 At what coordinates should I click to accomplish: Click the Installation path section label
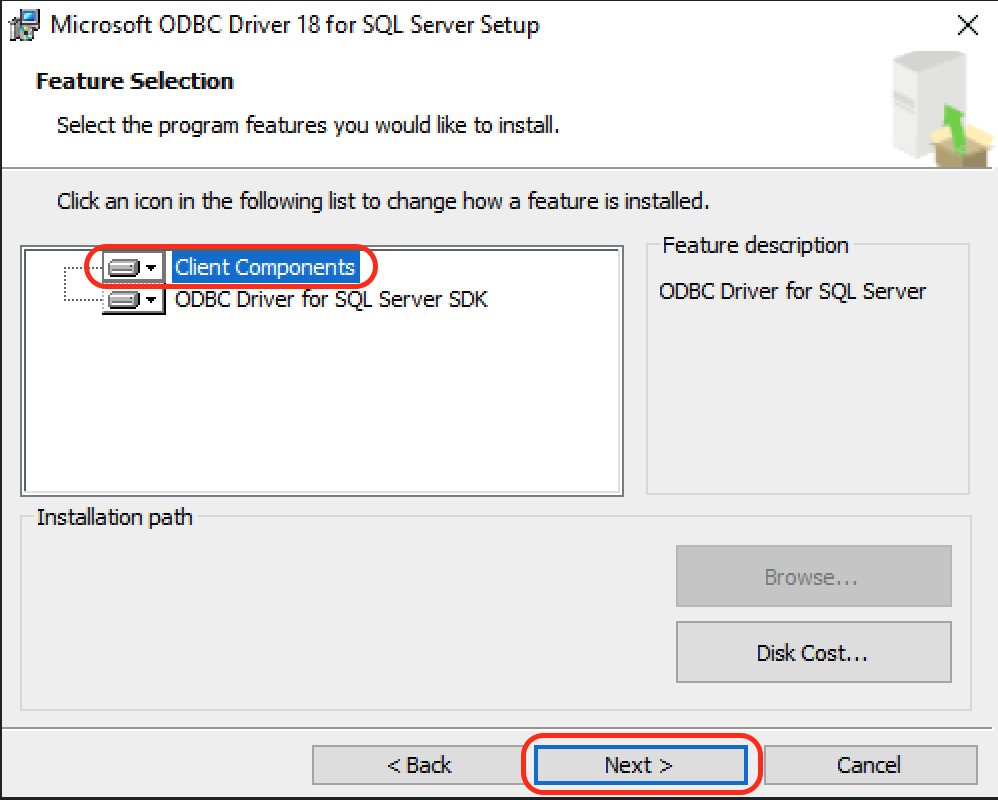[x=113, y=517]
